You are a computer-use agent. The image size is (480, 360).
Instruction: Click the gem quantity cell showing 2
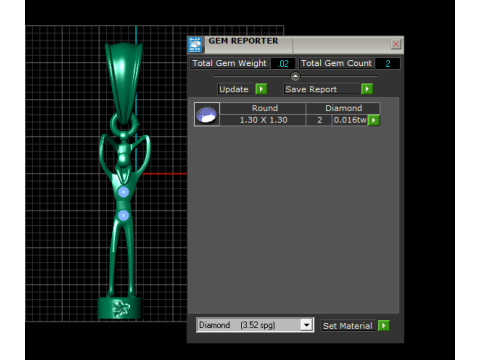[319, 120]
